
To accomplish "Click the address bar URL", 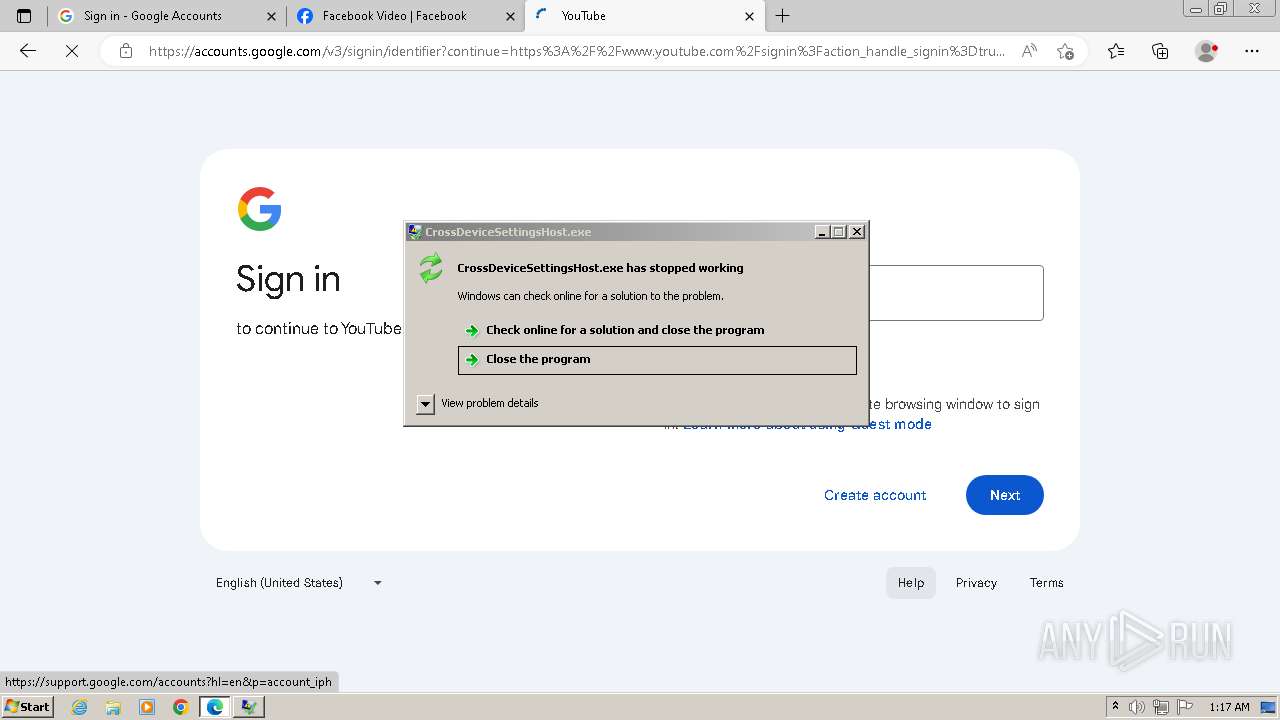I will 577,51.
